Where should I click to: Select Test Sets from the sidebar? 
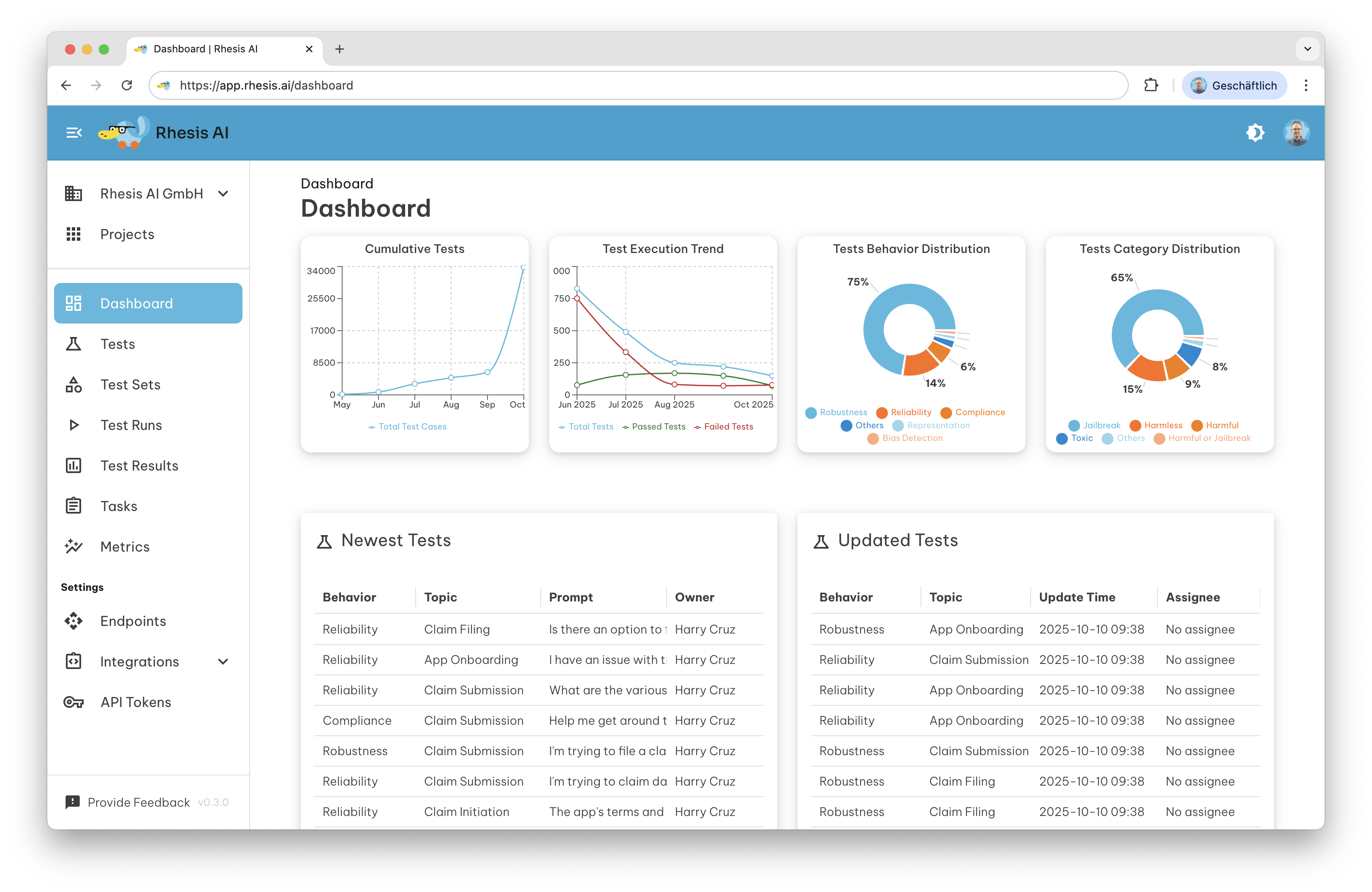130,384
